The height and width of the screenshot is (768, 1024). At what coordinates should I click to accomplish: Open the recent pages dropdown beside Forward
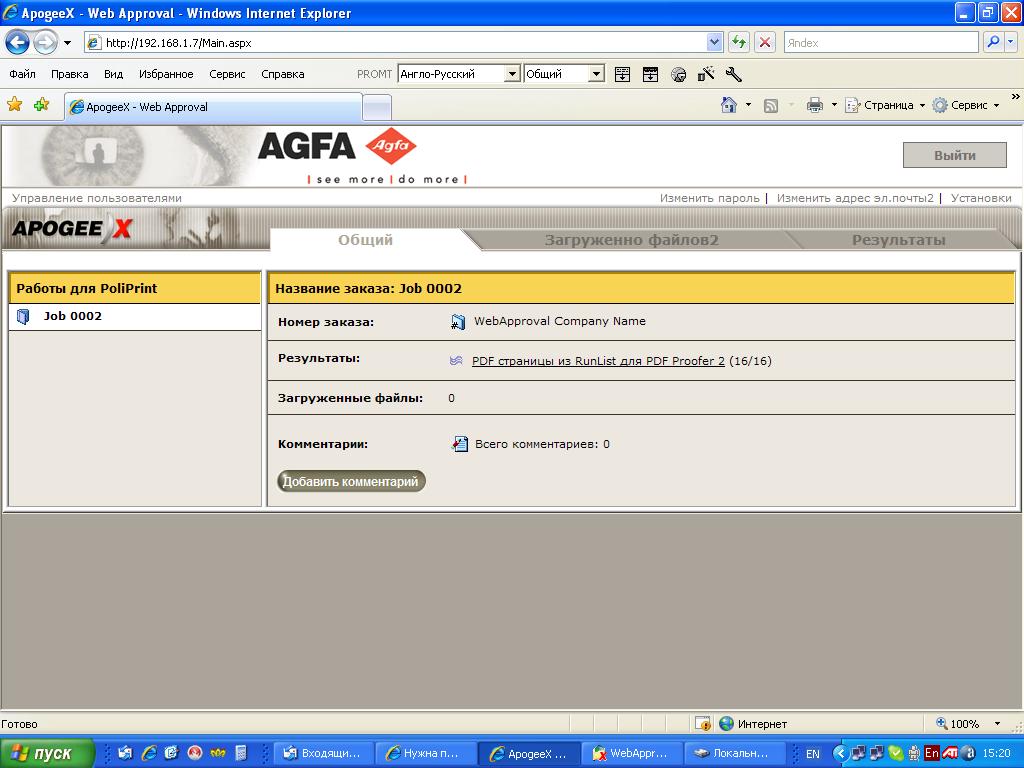[x=67, y=43]
